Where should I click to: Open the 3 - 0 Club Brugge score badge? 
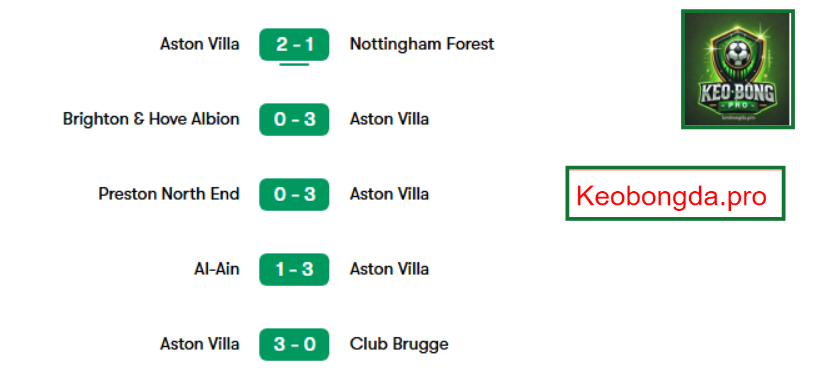tap(294, 344)
